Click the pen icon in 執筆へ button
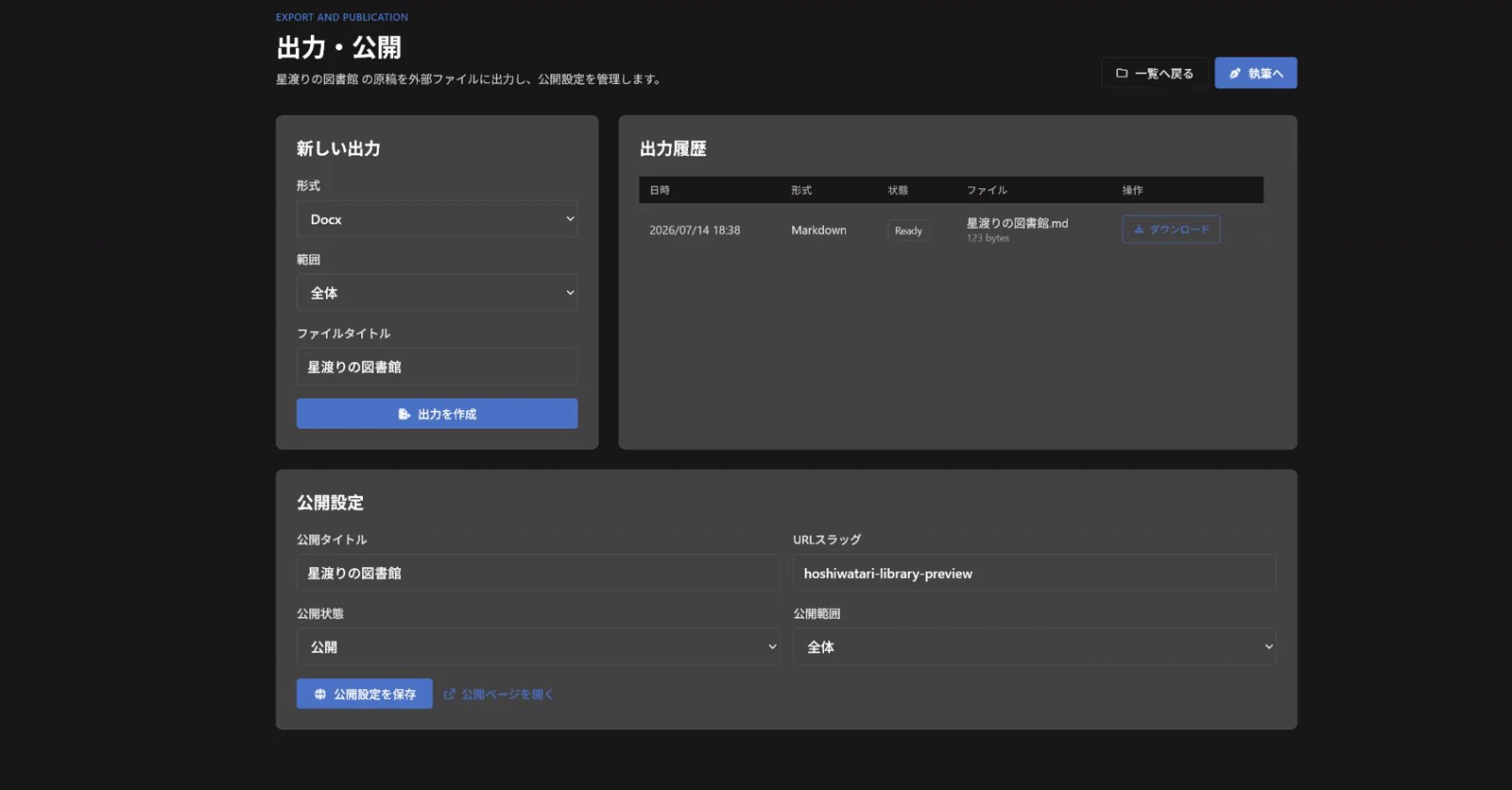Screen dimensions: 1512x790 pyautogui.click(x=1235, y=73)
